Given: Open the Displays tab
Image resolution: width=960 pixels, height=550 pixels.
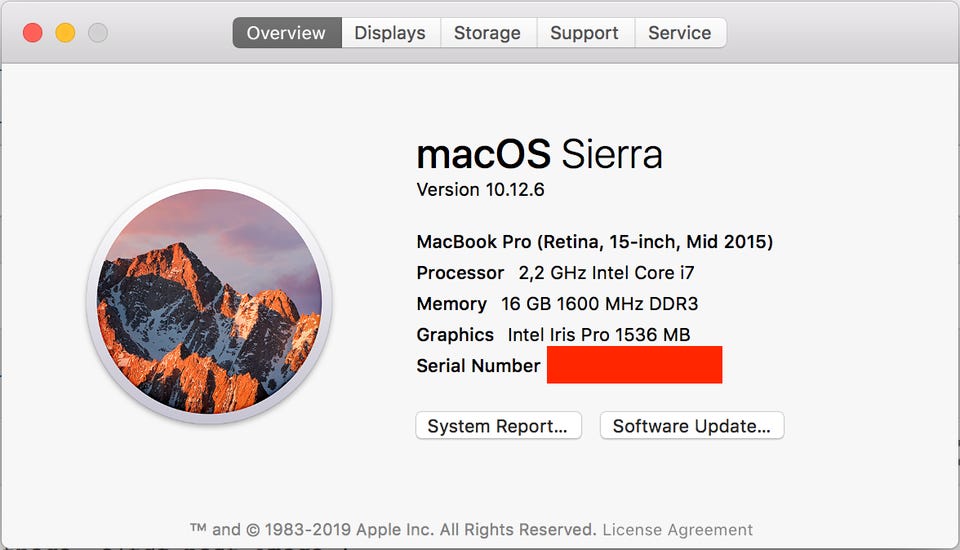Looking at the screenshot, I should click(x=390, y=33).
